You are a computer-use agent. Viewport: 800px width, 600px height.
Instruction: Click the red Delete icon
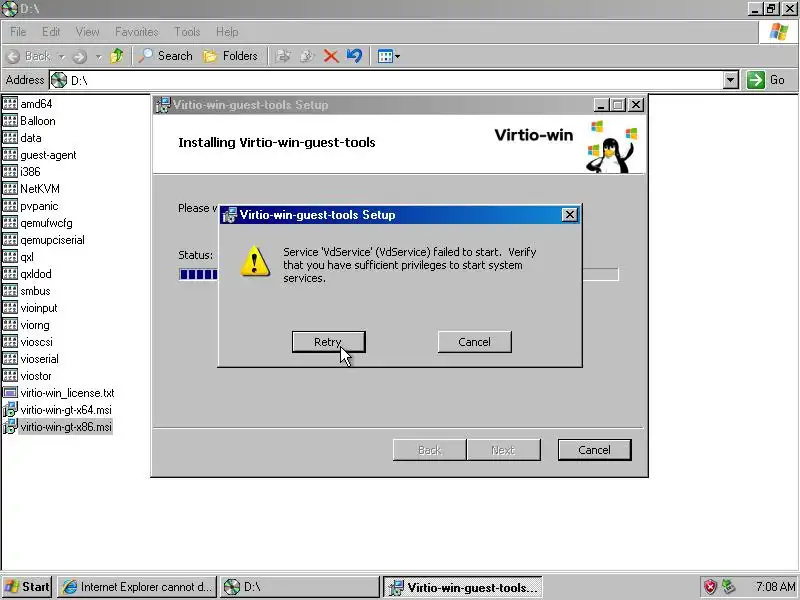click(x=331, y=56)
